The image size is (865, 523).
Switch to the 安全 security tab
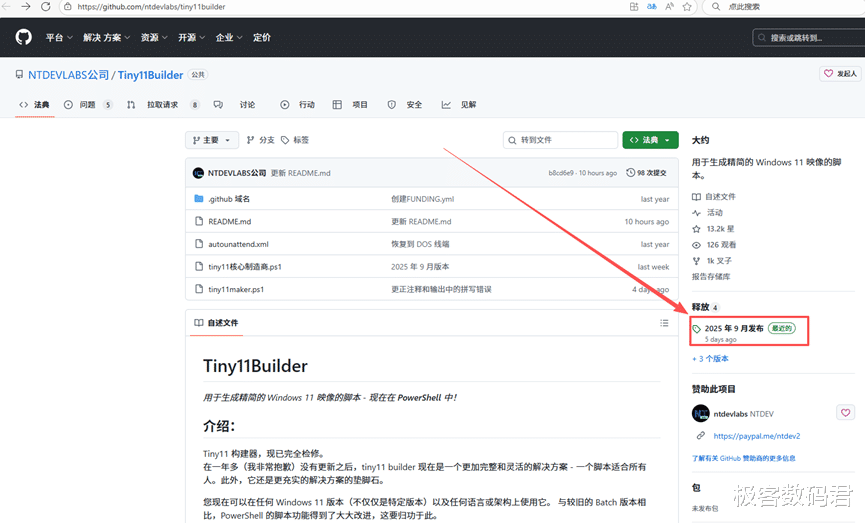(x=405, y=104)
